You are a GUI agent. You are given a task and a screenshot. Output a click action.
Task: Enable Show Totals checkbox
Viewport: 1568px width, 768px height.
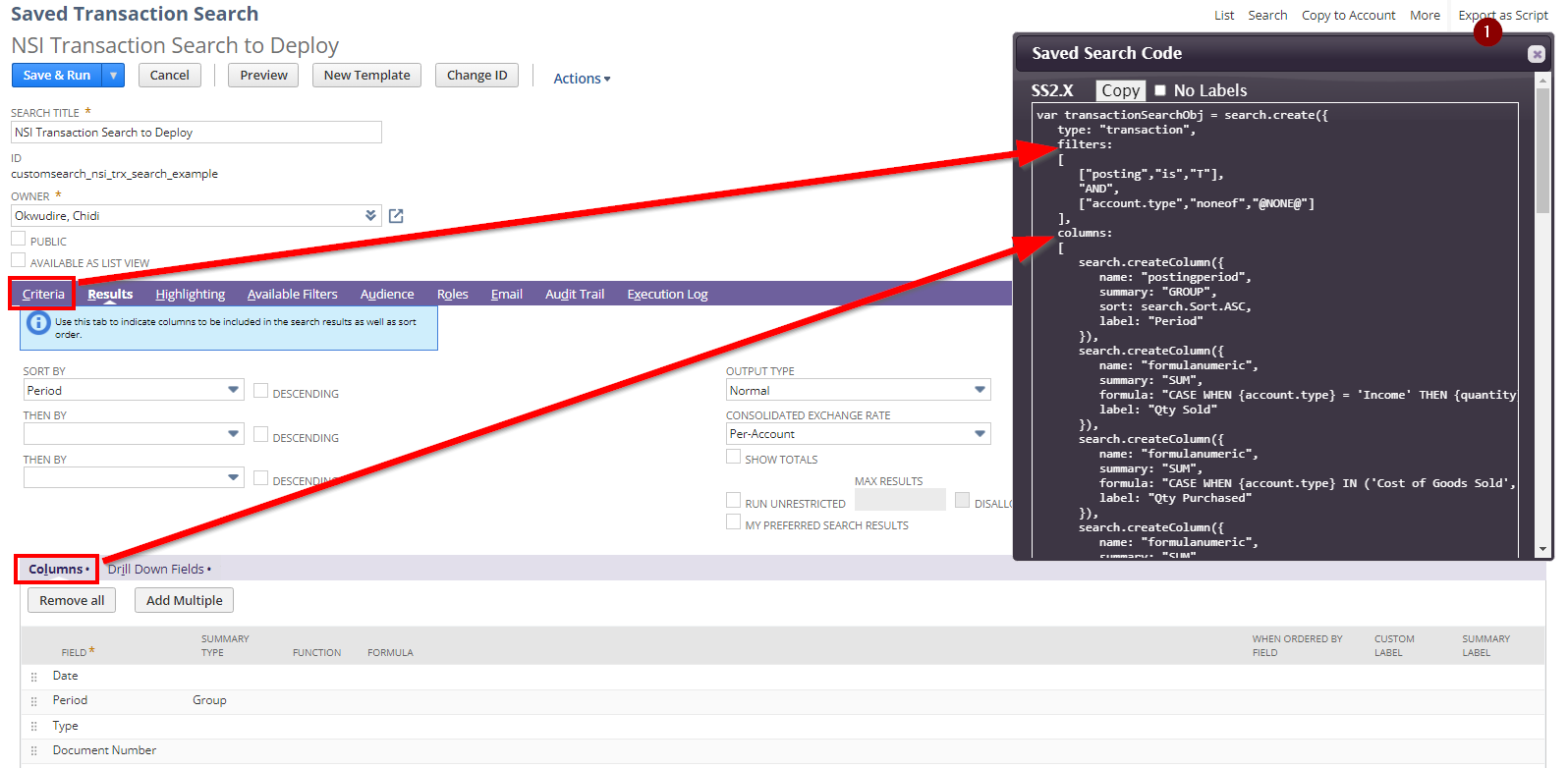[733, 457]
